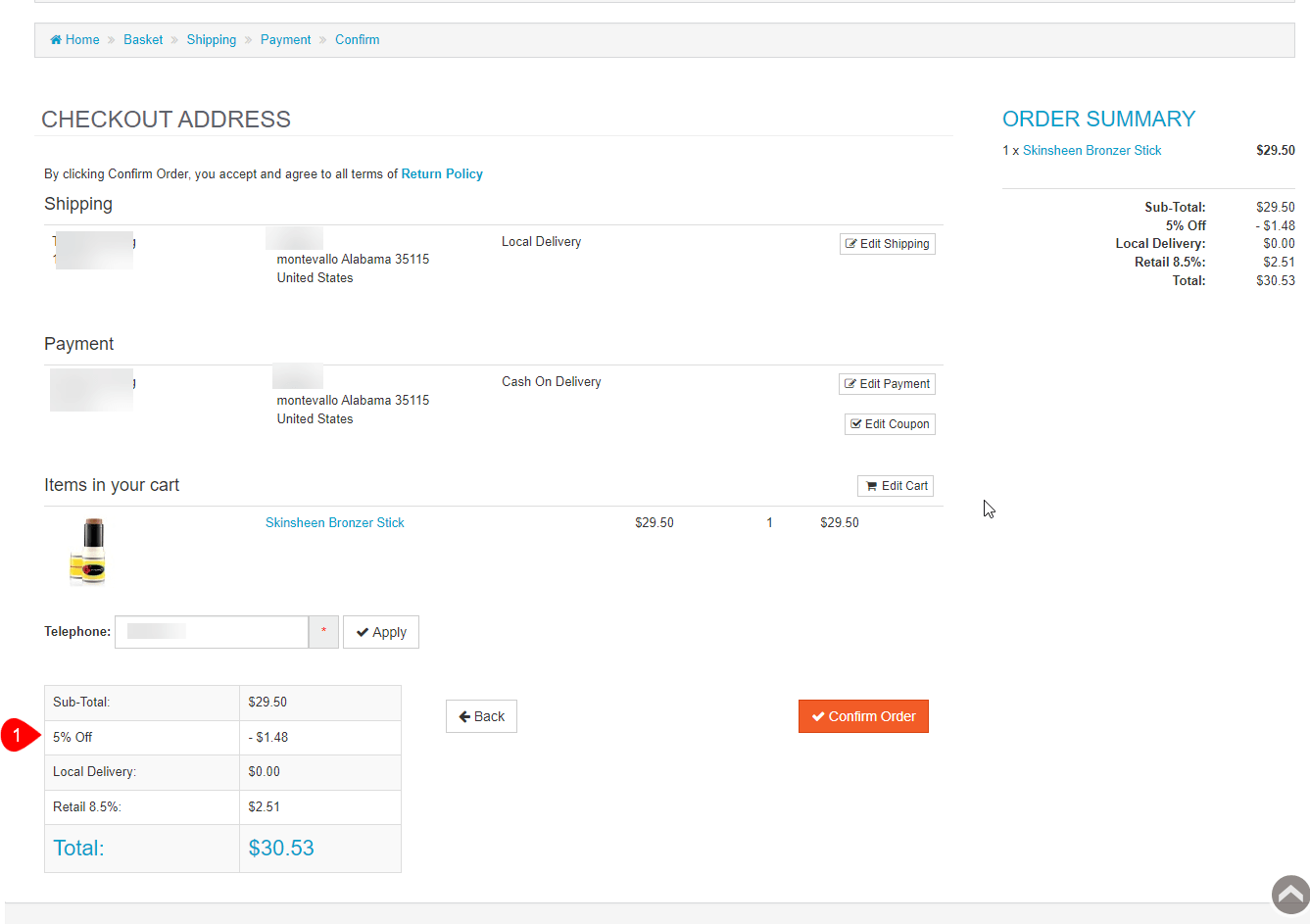Click the Confirm breadcrumb item
Viewport: 1310px width, 924px height.
click(357, 40)
